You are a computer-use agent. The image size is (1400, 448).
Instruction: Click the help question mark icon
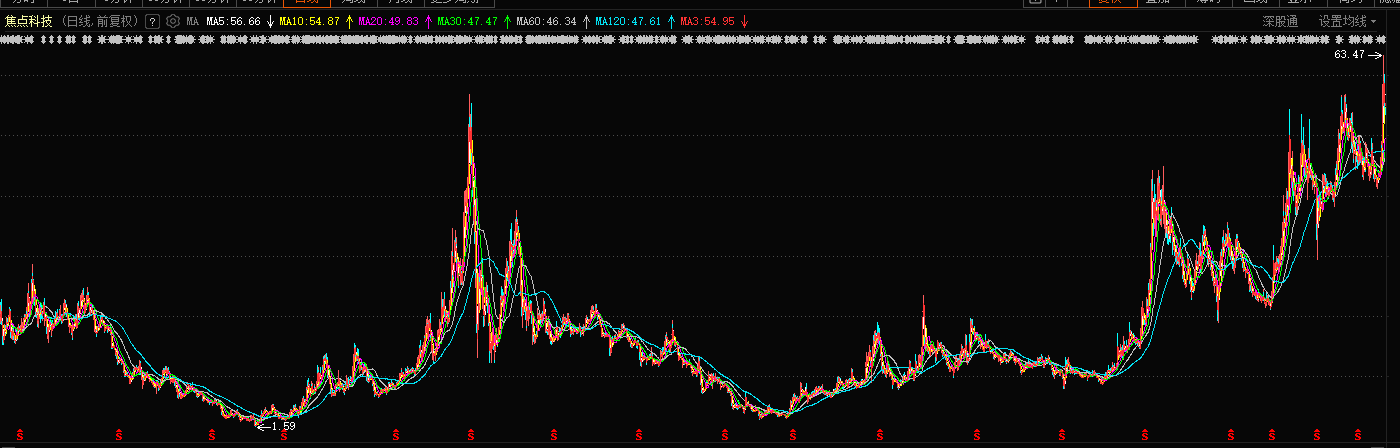coord(152,21)
